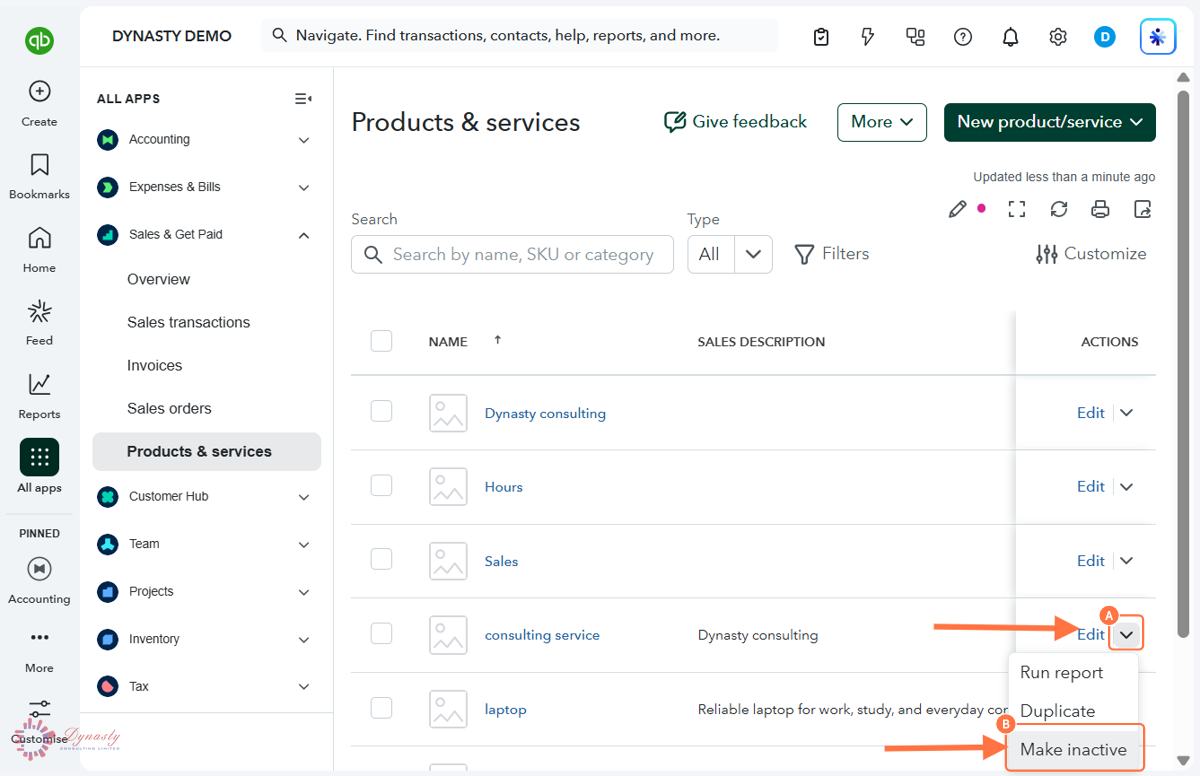Viewport: 1200px width, 776px height.
Task: Click the QuickBooks logo icon
Action: click(x=39, y=41)
